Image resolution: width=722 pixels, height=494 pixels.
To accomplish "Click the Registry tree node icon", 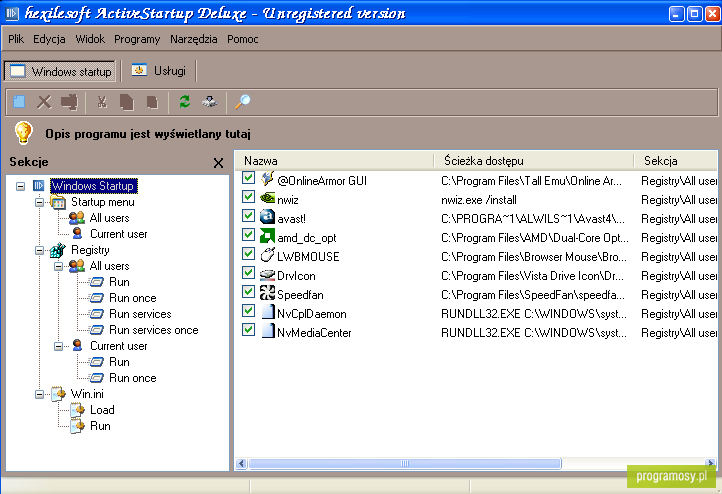I will pyautogui.click(x=58, y=250).
